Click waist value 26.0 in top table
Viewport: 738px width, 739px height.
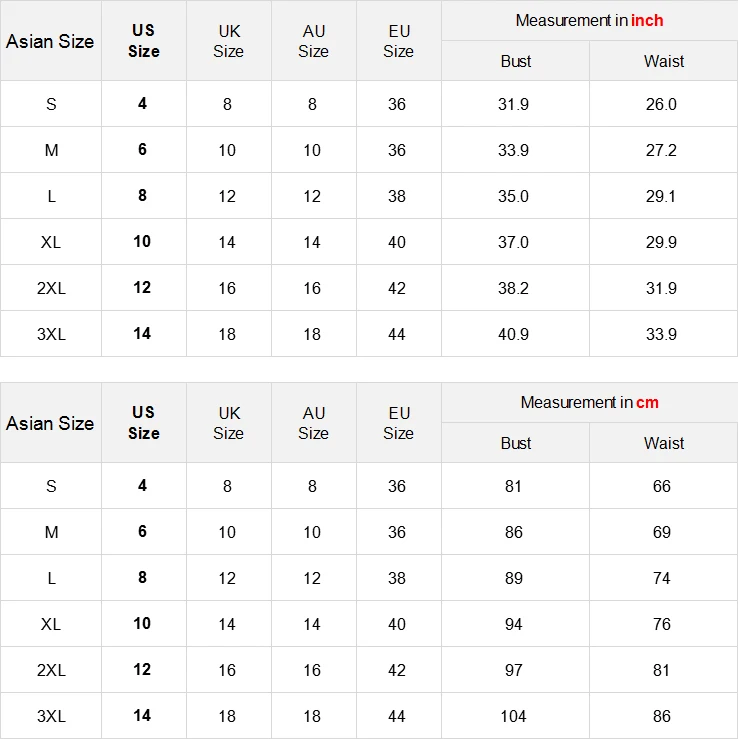(661, 104)
